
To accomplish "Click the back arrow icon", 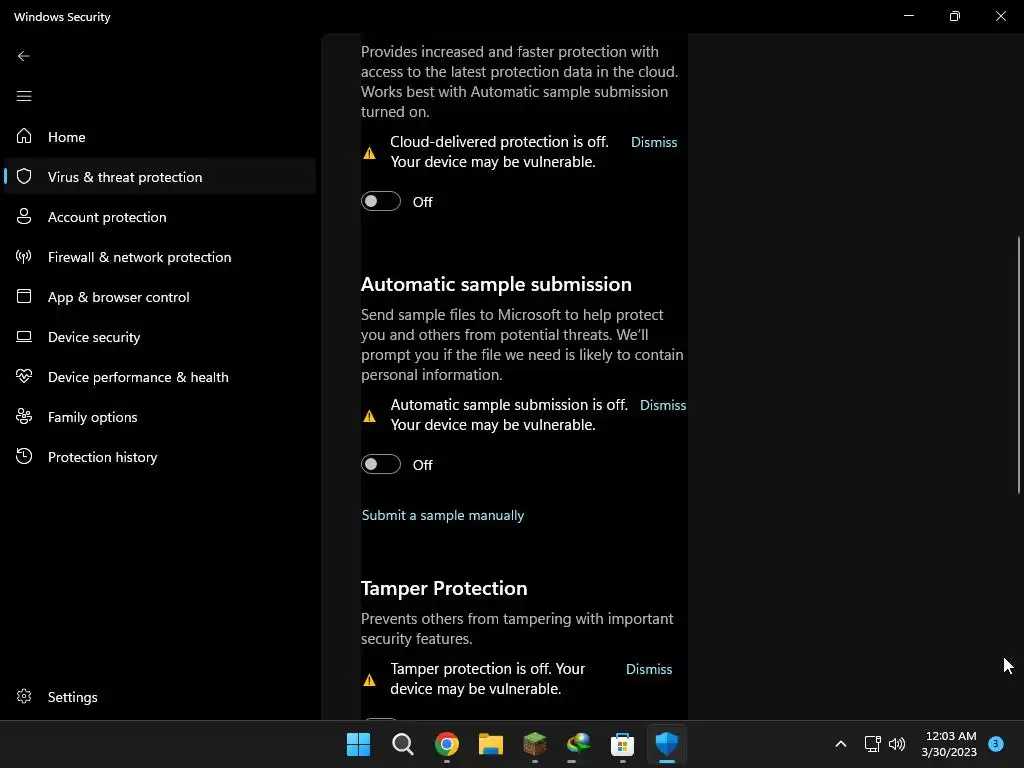I will pyautogui.click(x=24, y=56).
